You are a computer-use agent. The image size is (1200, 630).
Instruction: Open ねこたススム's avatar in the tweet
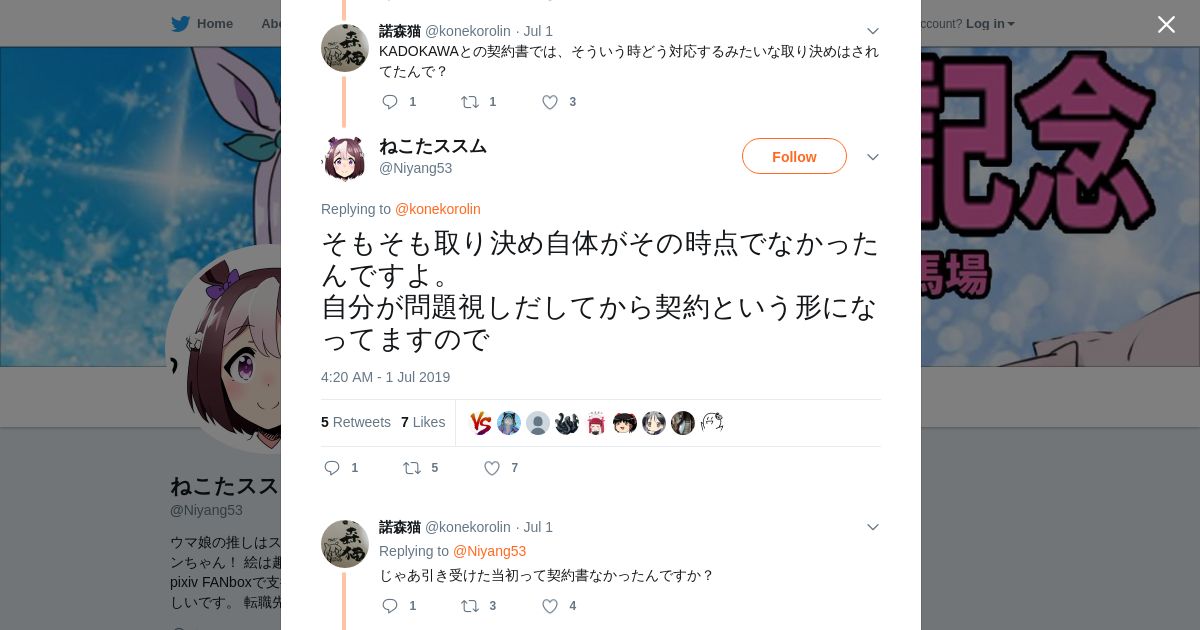pyautogui.click(x=345, y=158)
